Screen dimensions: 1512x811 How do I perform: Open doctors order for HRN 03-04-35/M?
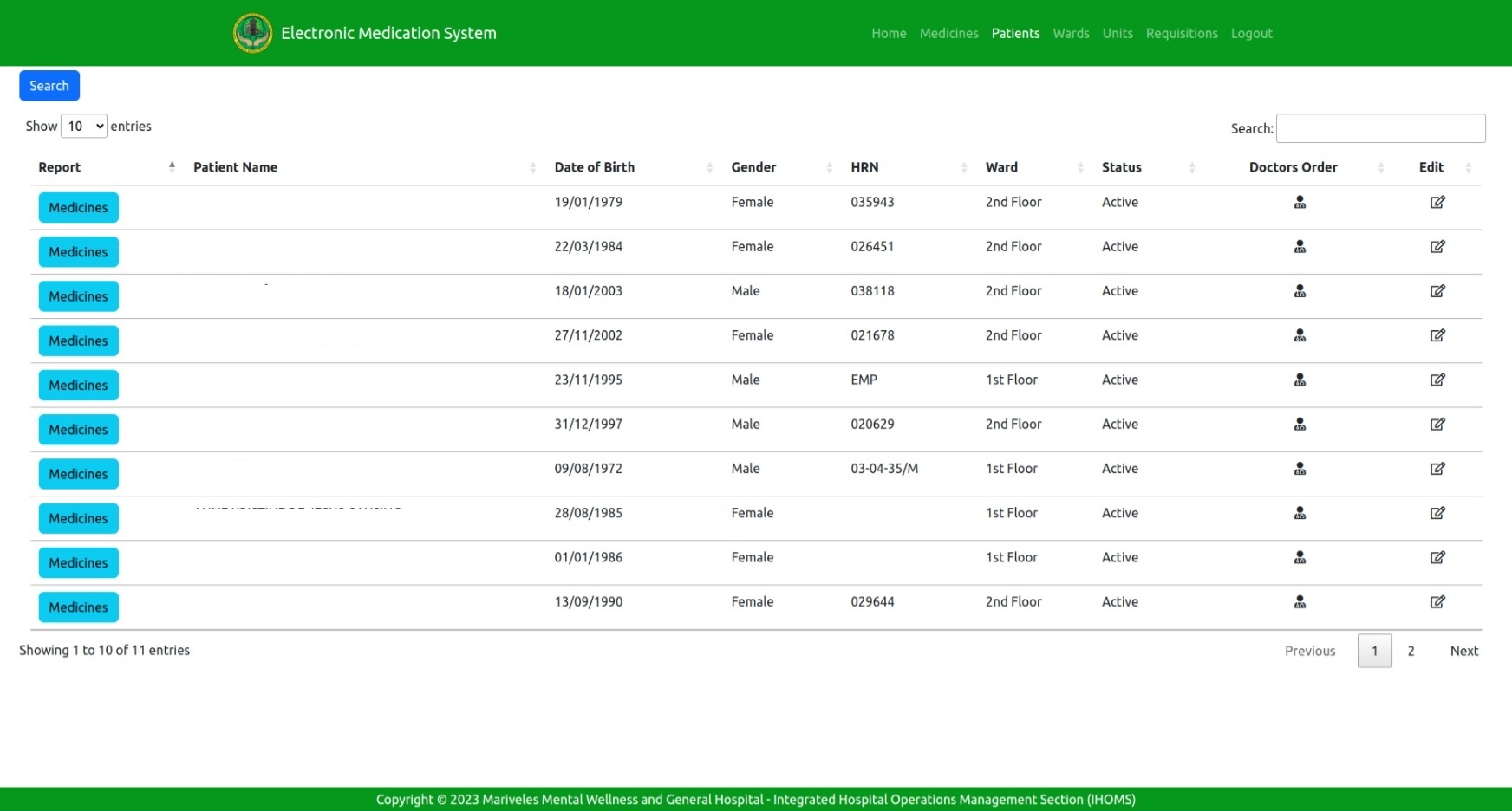pos(1299,469)
